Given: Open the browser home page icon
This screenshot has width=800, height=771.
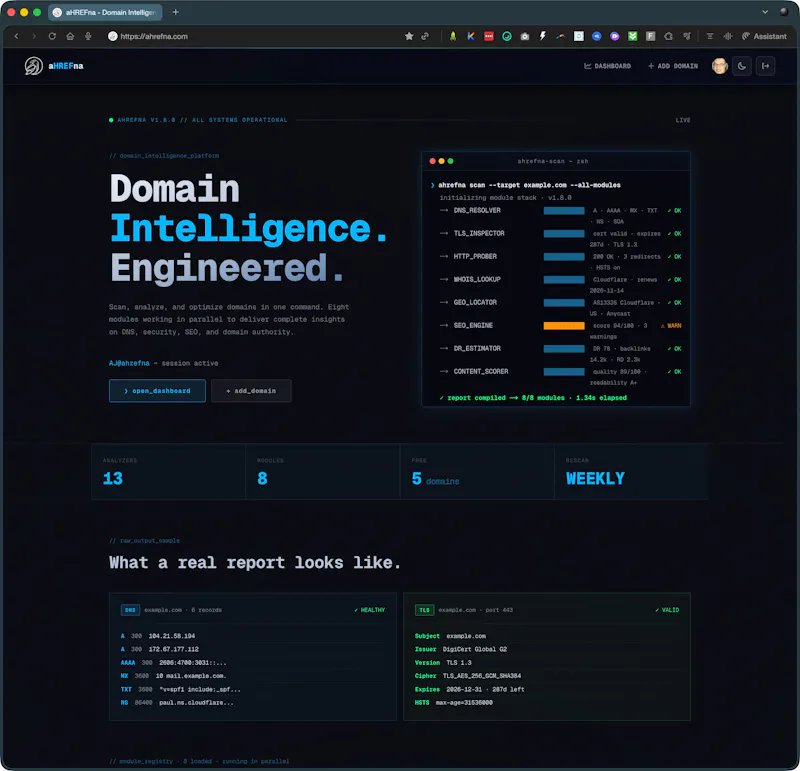Looking at the screenshot, I should click(x=70, y=36).
